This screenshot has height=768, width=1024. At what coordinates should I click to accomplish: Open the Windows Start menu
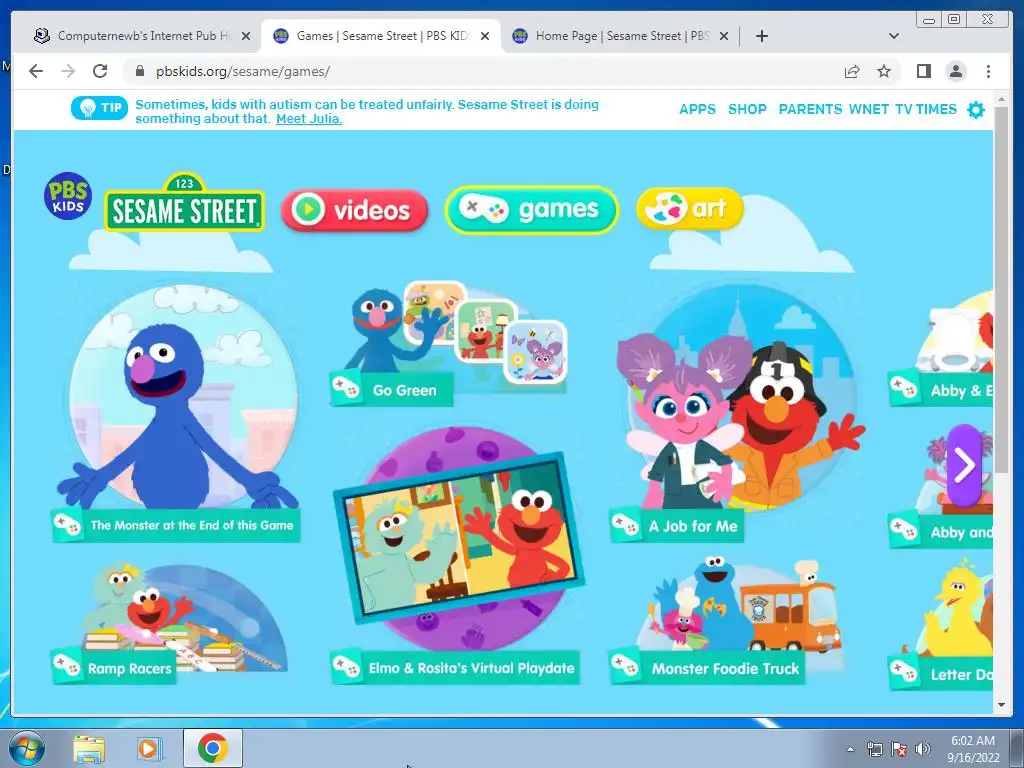(26, 748)
